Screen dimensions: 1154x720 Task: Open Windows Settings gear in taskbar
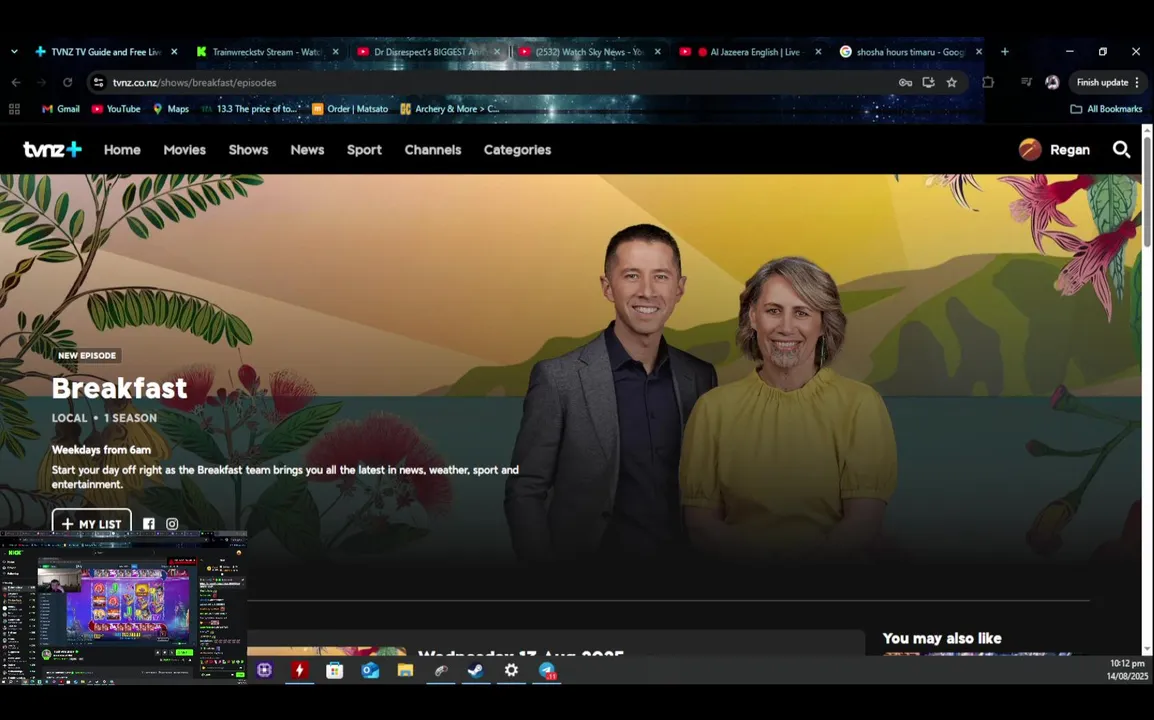(511, 670)
